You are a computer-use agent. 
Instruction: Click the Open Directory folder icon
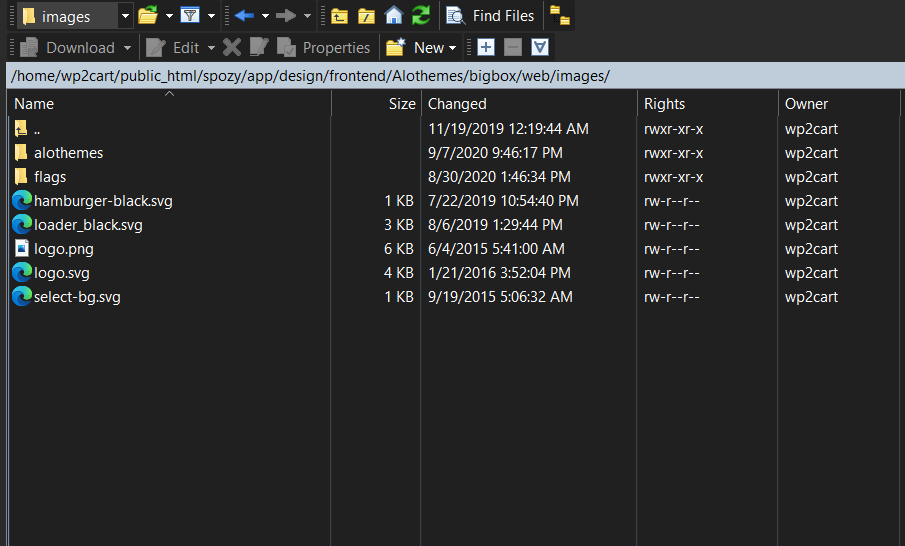point(148,16)
